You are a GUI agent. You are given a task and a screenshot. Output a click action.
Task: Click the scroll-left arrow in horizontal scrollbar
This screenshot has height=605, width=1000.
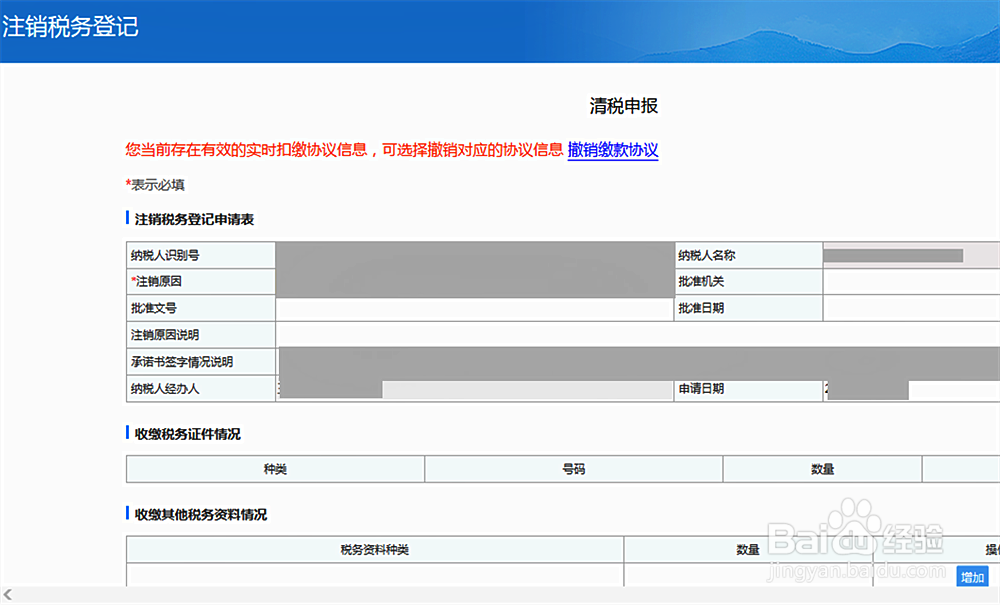[8, 595]
